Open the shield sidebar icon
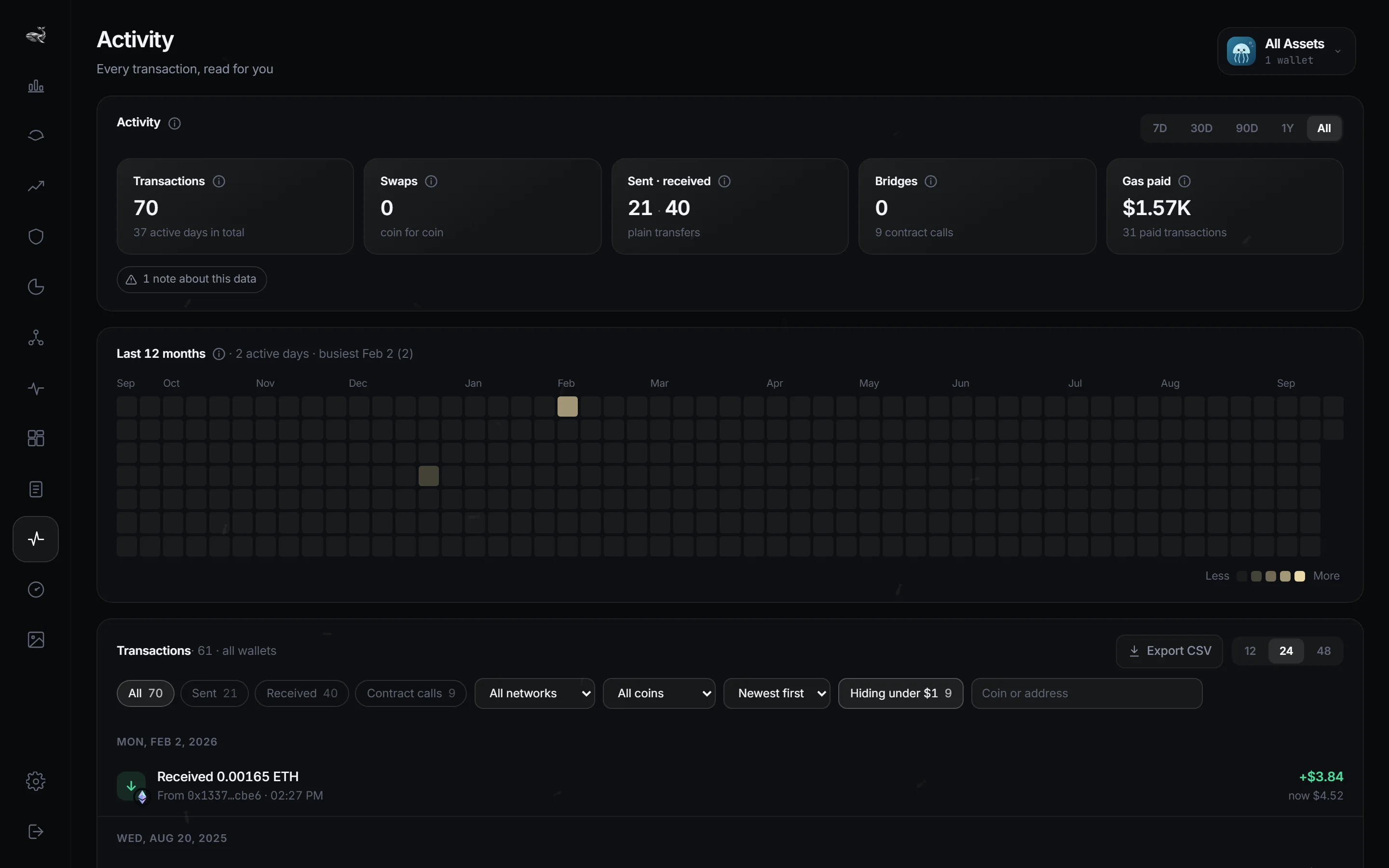The width and height of the screenshot is (1389, 868). [x=36, y=236]
